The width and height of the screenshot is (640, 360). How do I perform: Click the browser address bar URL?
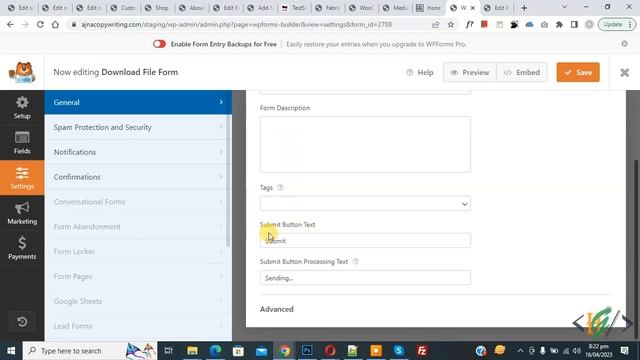click(x=237, y=24)
